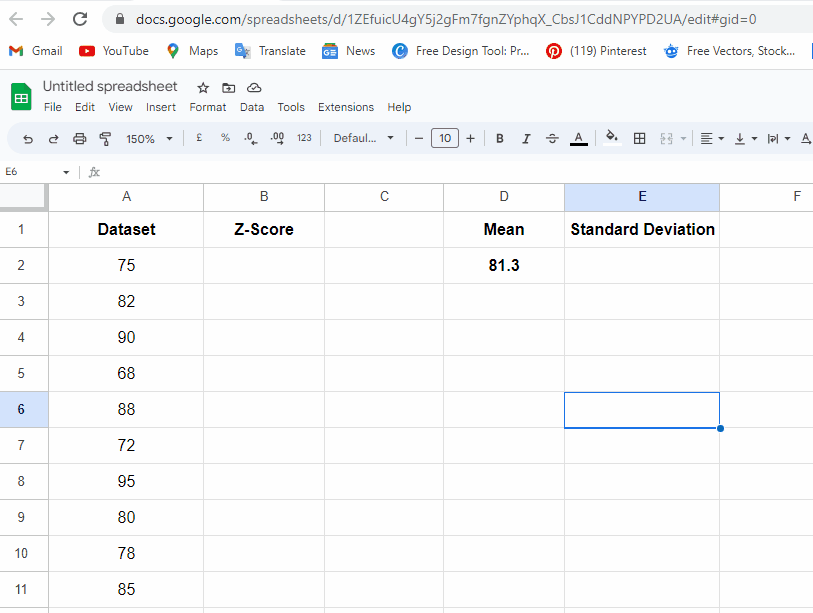Click the browser forward arrow
Screen dimensions: 813x613
pyautogui.click(x=48, y=19)
